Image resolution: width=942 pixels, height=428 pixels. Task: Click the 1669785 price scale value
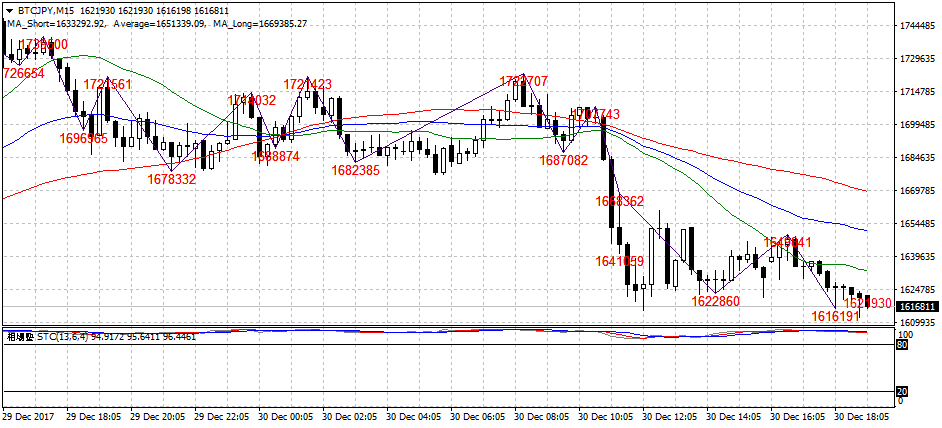pos(917,190)
